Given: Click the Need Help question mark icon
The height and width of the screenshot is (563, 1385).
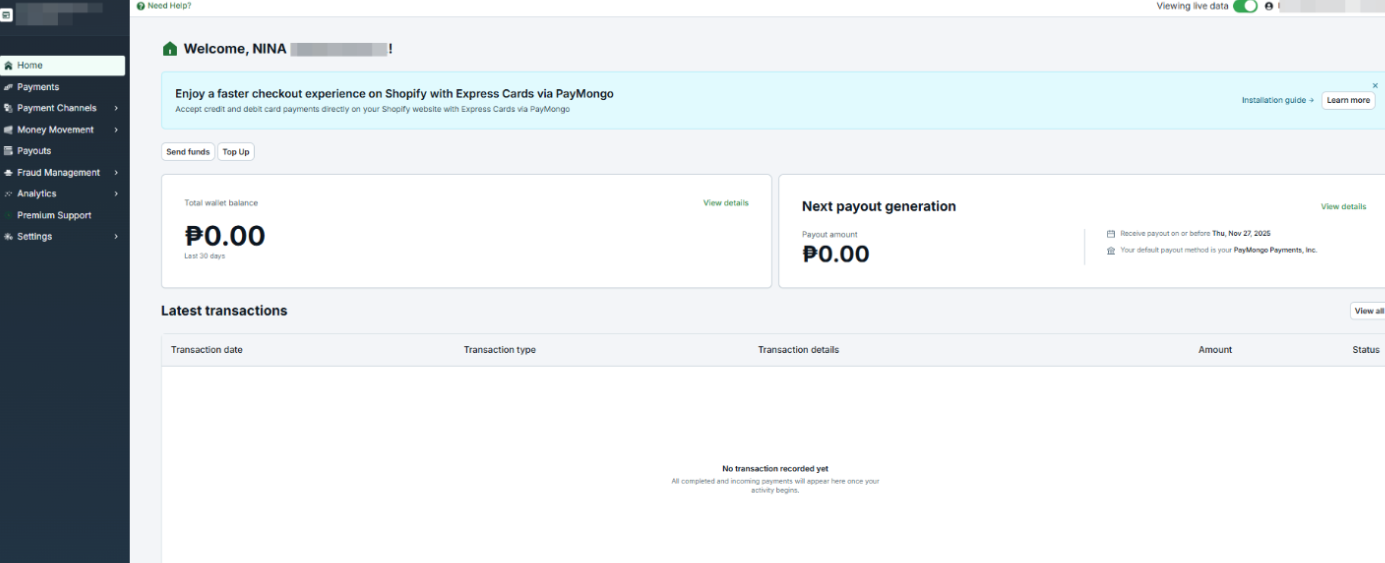Looking at the screenshot, I should (141, 6).
